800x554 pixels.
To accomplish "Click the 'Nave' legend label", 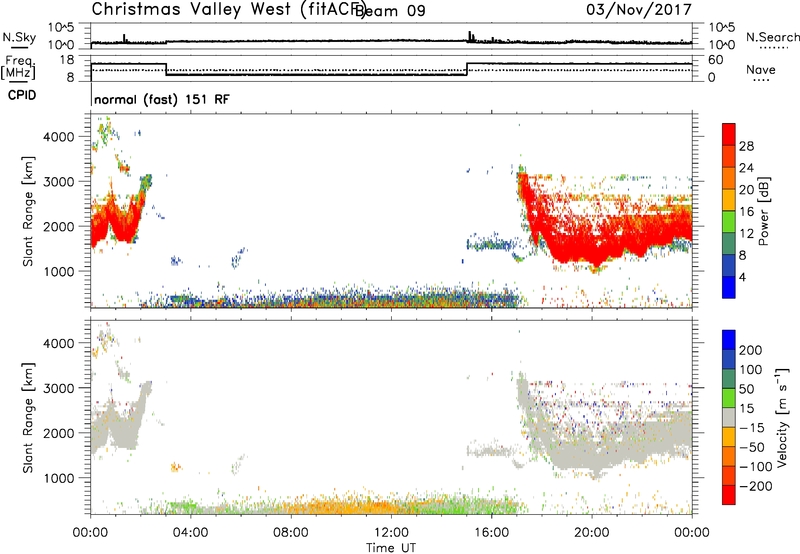I will click(761, 70).
